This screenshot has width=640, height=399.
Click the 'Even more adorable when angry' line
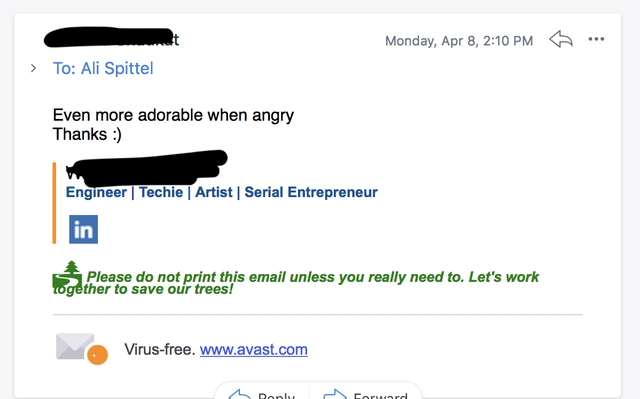[173, 115]
